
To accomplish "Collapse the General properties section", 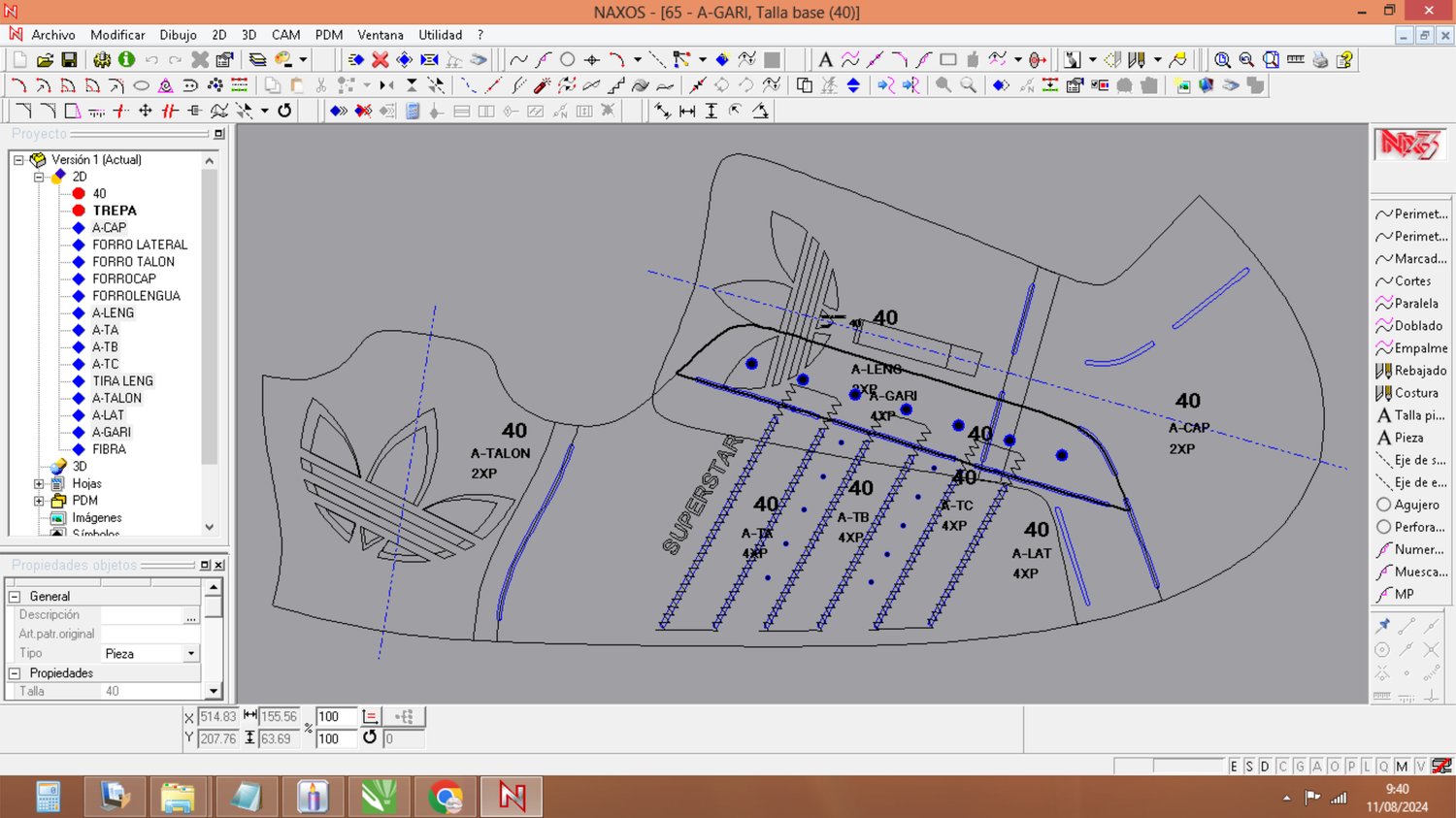I will 15,597.
